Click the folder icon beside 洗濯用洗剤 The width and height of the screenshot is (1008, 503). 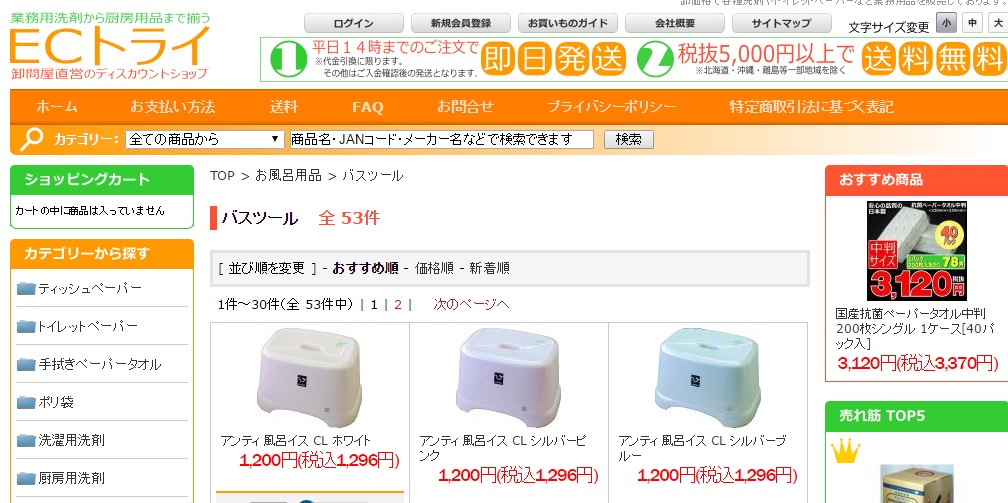point(26,441)
